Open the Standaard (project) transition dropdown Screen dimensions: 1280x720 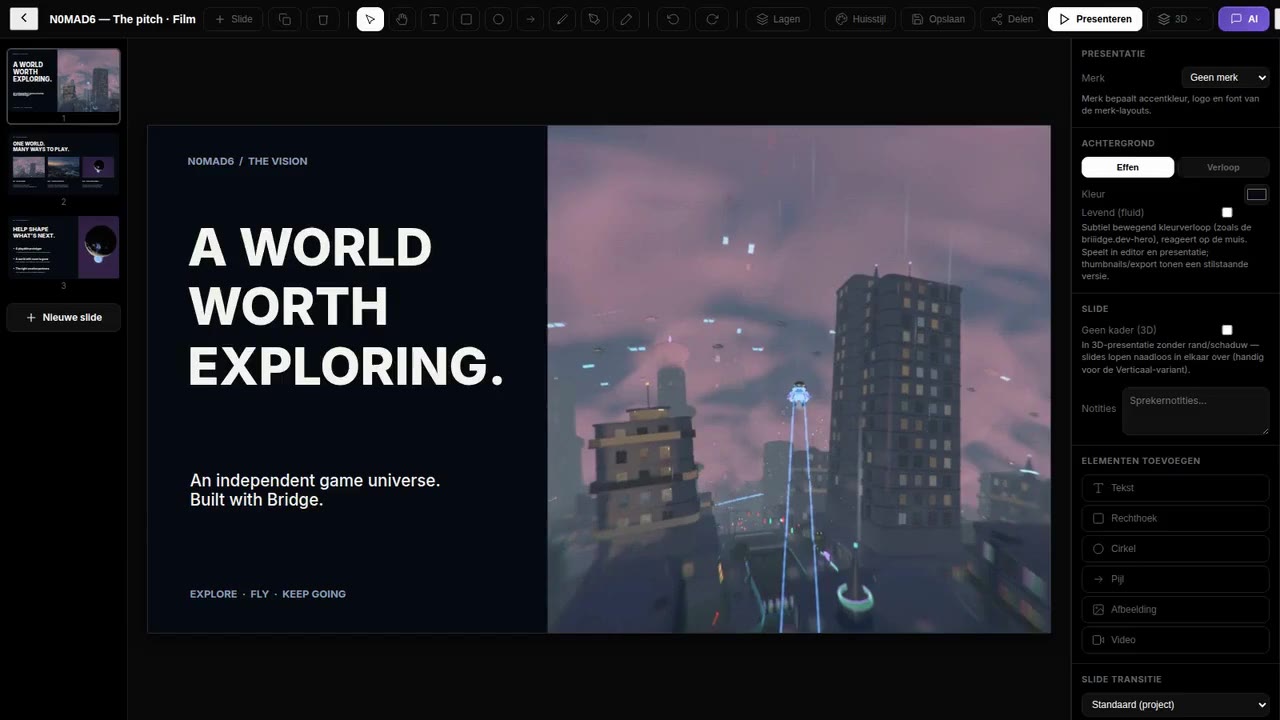(x=1175, y=705)
